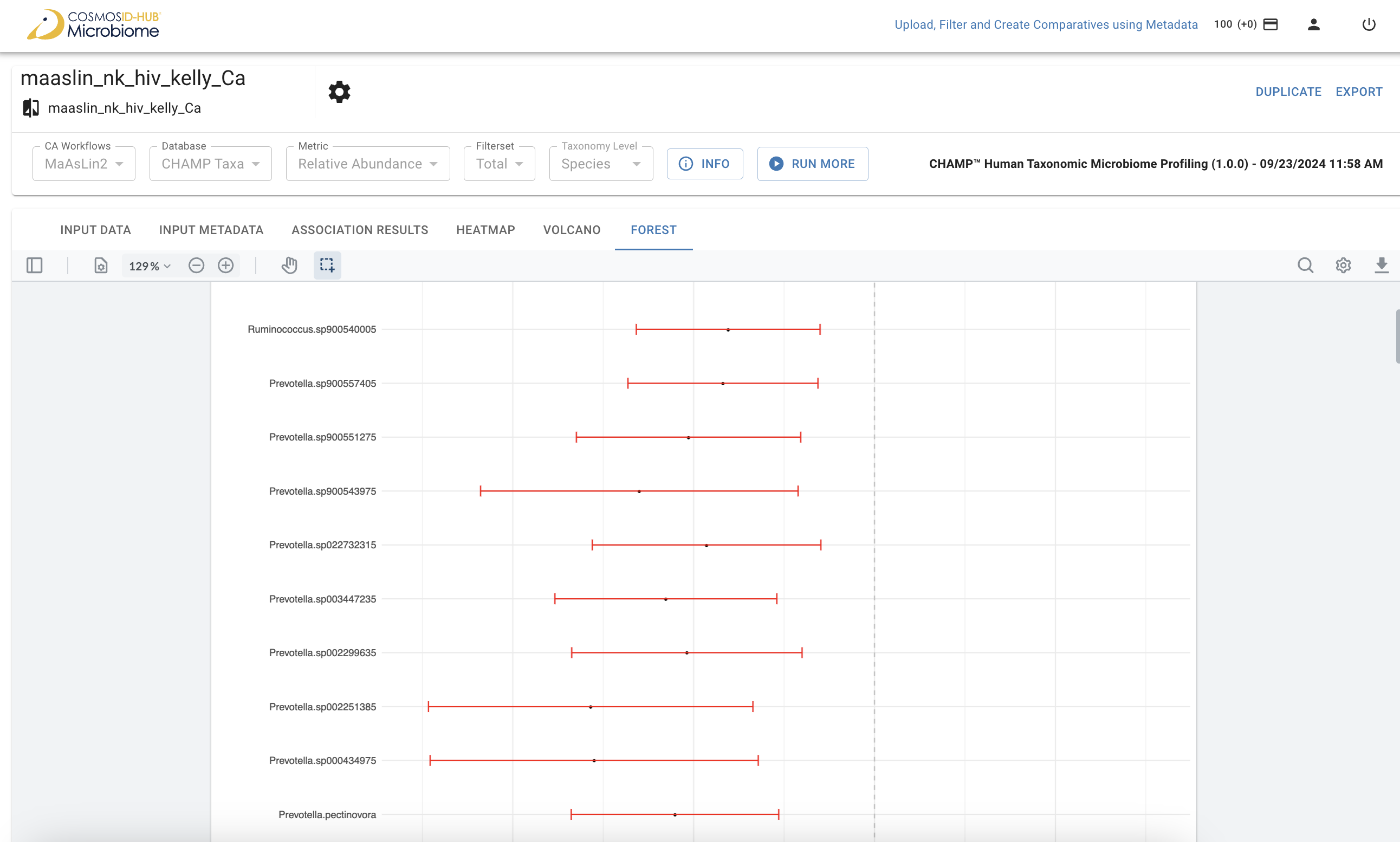Zoom in with the plus icon
Screen dimensions: 1400x842
[x=226, y=265]
